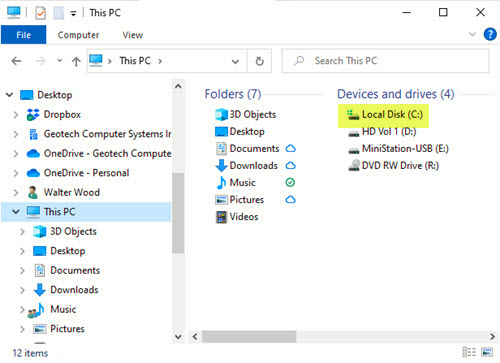Collapse the This PC tree node
The image size is (500, 363).
tap(16, 212)
